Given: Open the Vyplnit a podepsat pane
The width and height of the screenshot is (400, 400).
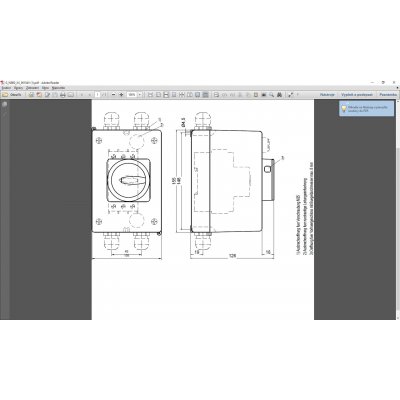Looking at the screenshot, I should tap(357, 95).
